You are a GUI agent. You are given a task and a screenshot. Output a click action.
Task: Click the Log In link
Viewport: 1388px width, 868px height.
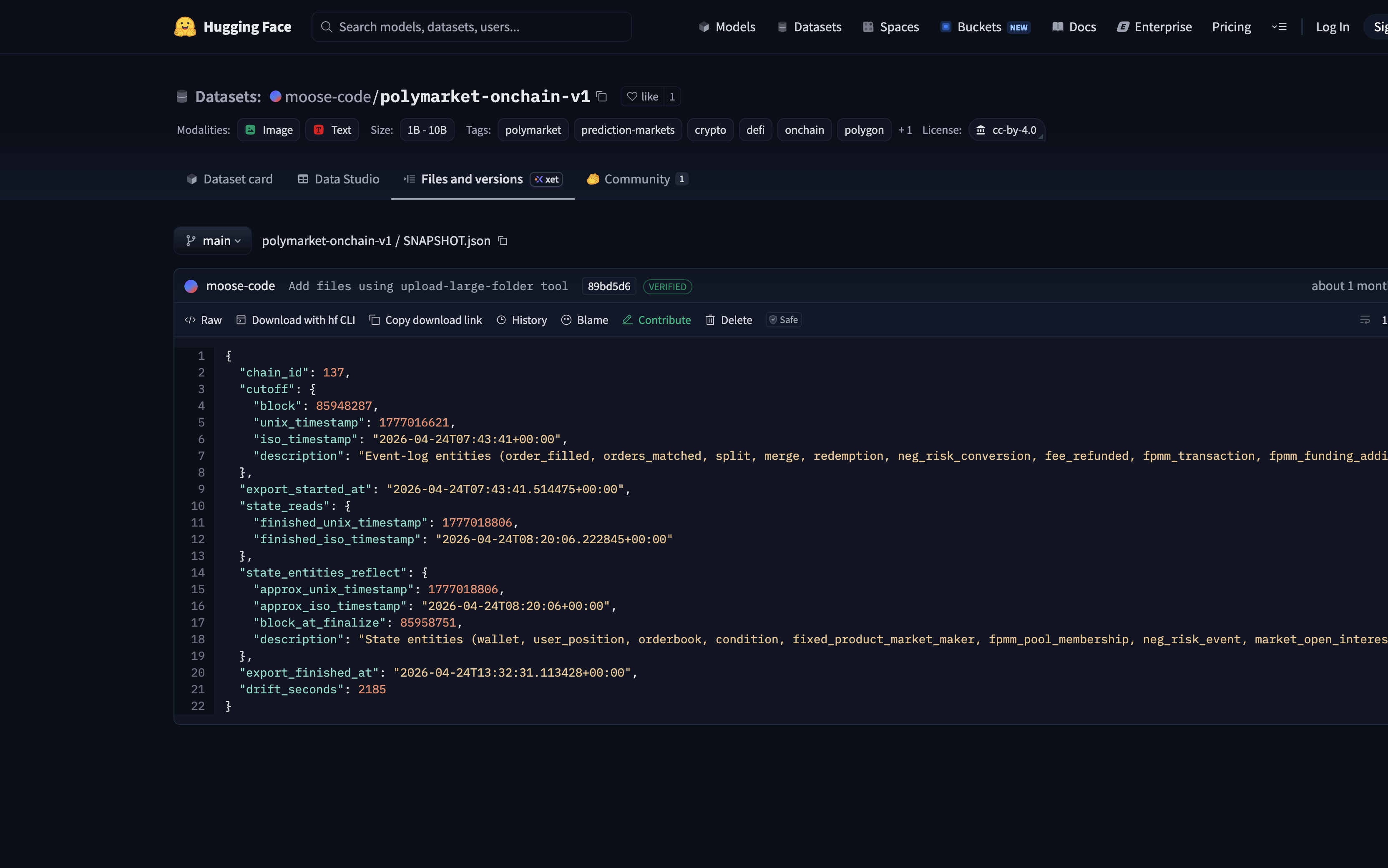pos(1332,27)
